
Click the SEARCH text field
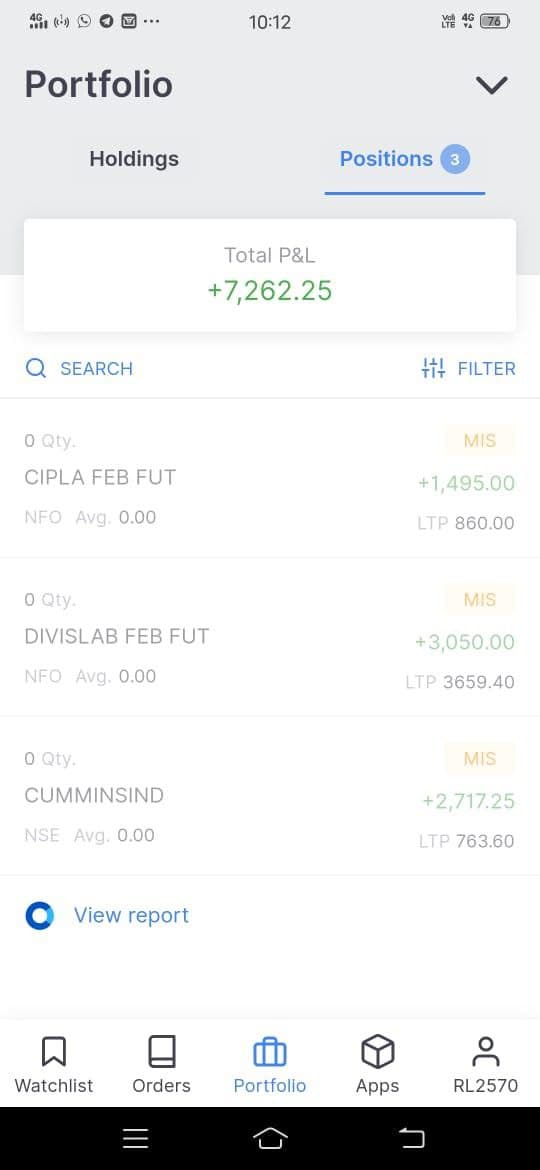pos(96,368)
